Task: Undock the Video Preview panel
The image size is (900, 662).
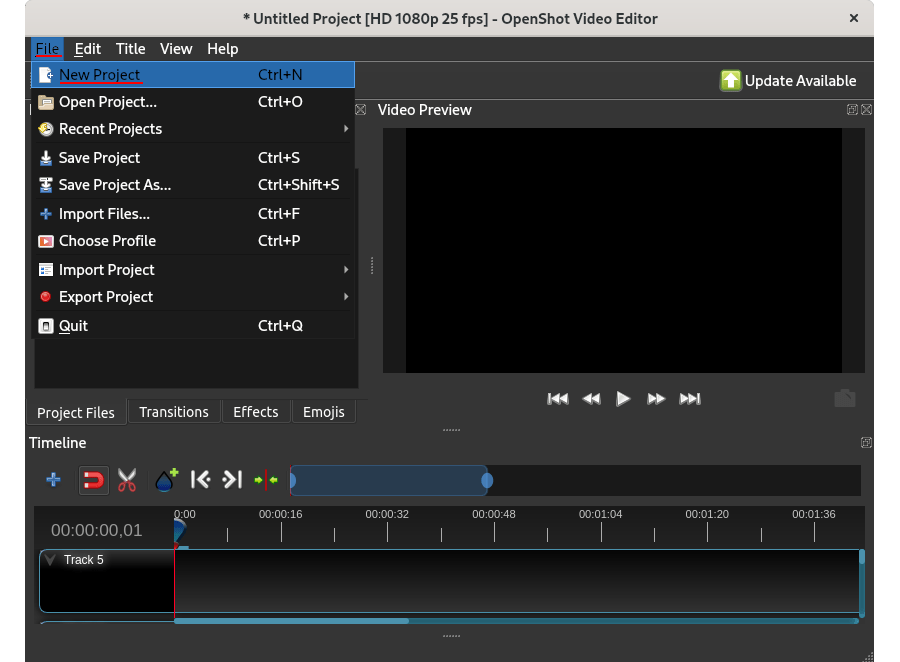Action: point(852,110)
